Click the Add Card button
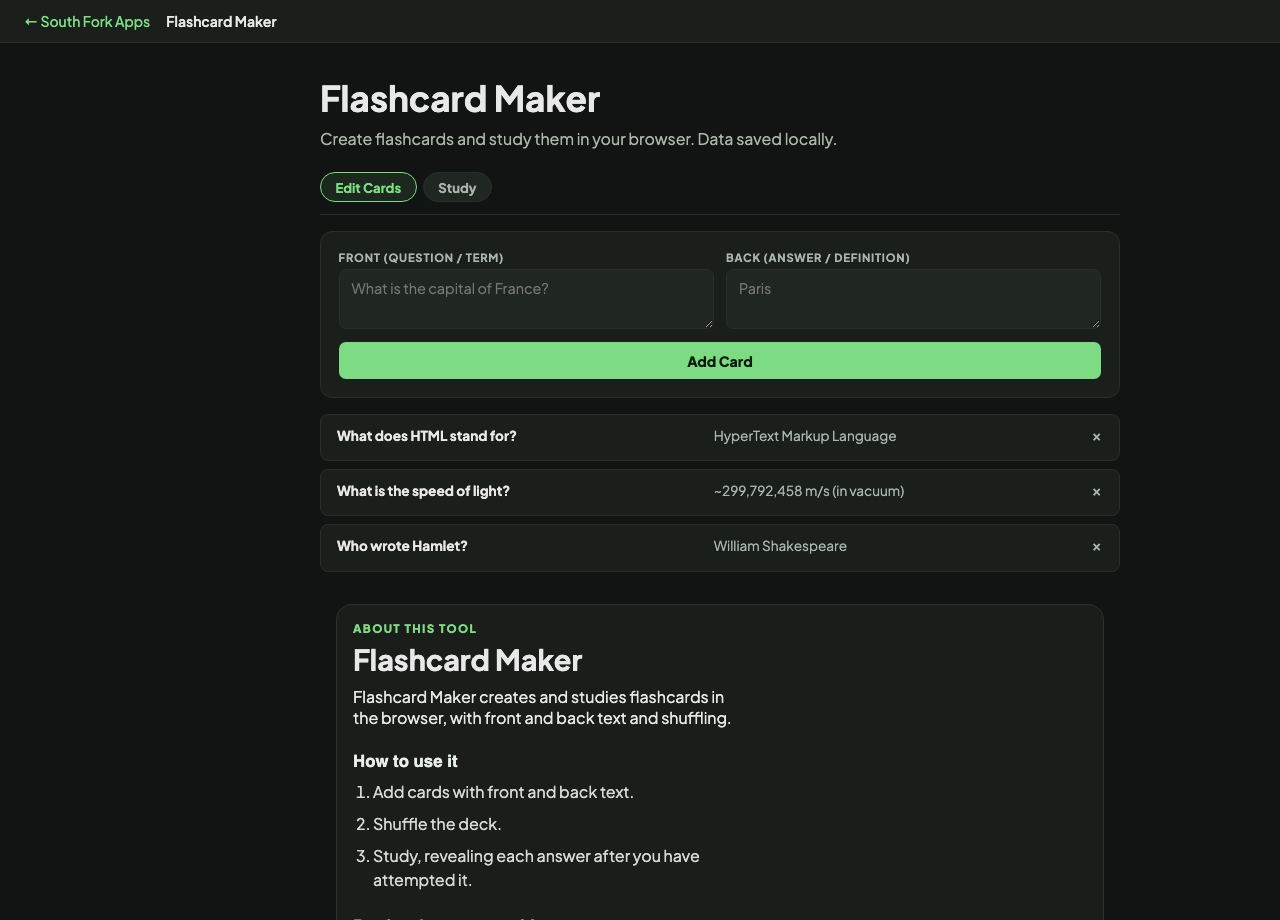 pyautogui.click(x=720, y=361)
